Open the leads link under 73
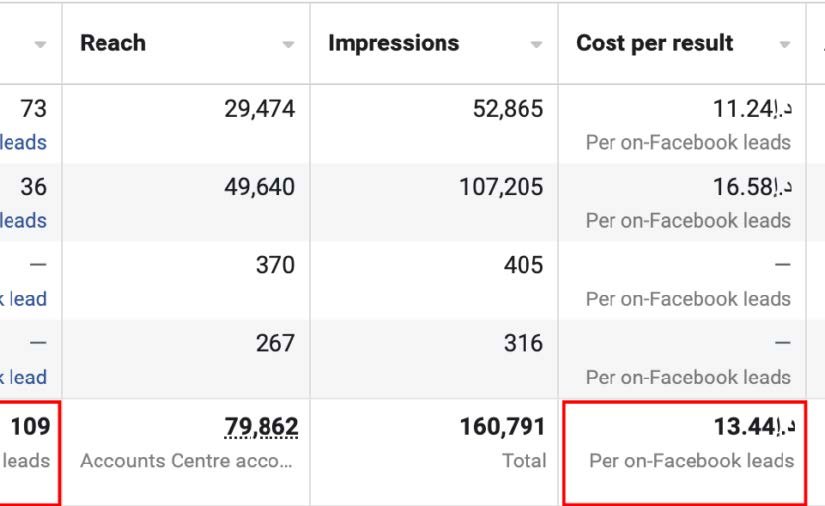Image resolution: width=825 pixels, height=506 pixels. 24,143
